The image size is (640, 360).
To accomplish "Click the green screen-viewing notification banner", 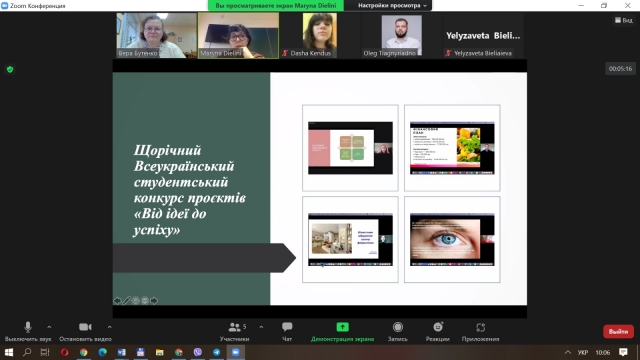I will pyautogui.click(x=276, y=6).
